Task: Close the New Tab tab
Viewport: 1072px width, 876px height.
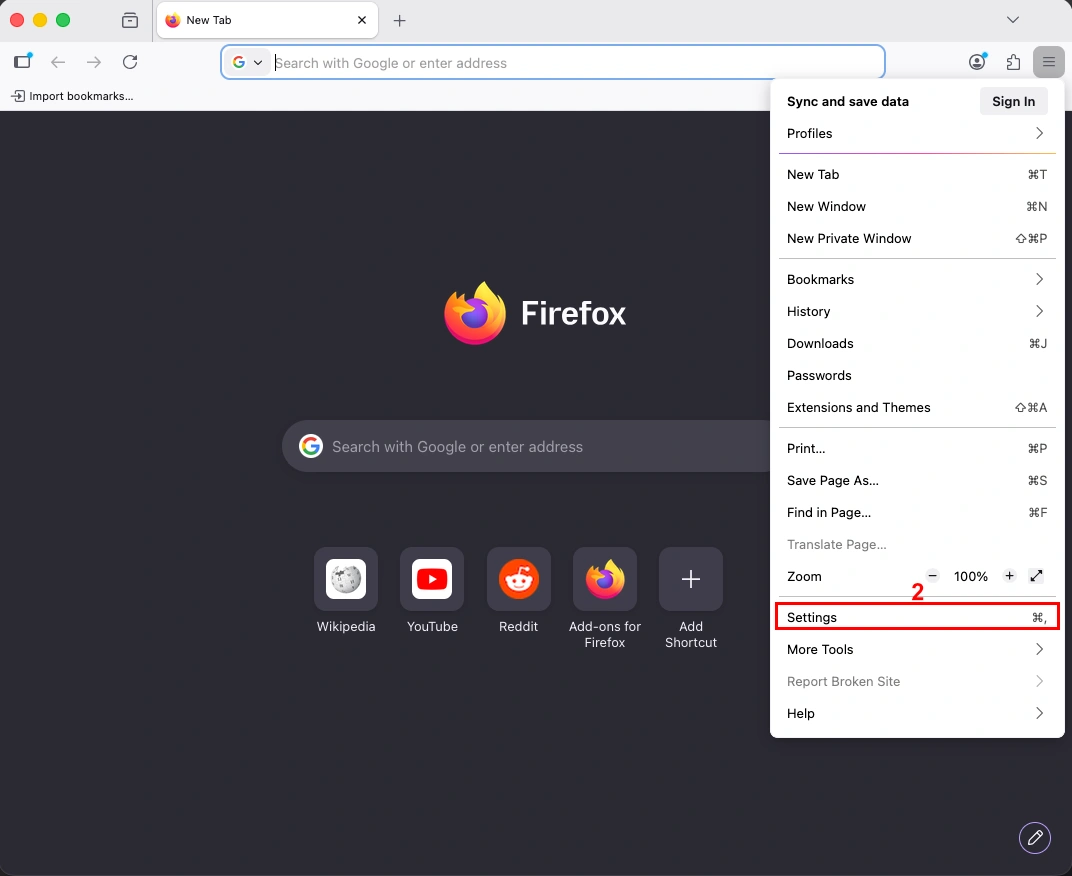Action: 362,20
